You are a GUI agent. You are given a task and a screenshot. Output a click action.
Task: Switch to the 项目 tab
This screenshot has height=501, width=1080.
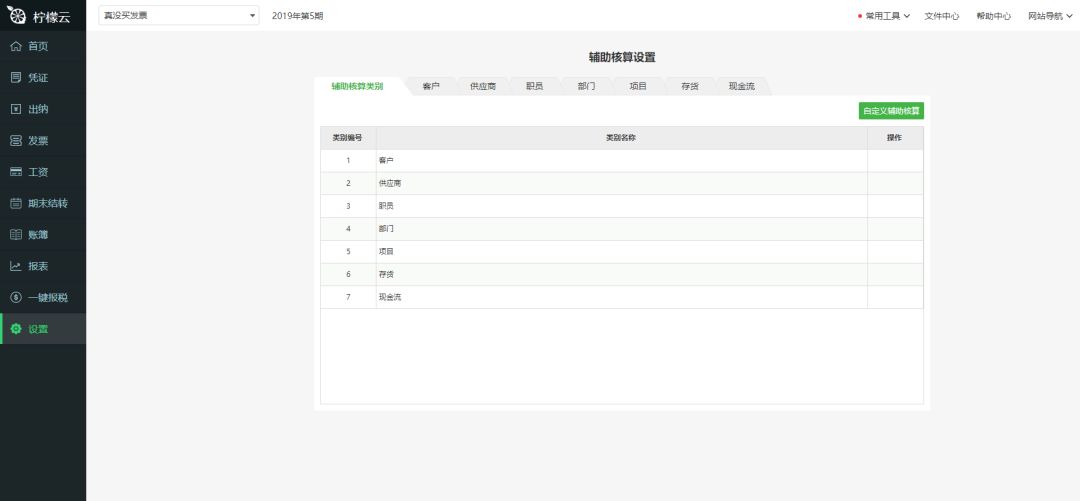[638, 86]
